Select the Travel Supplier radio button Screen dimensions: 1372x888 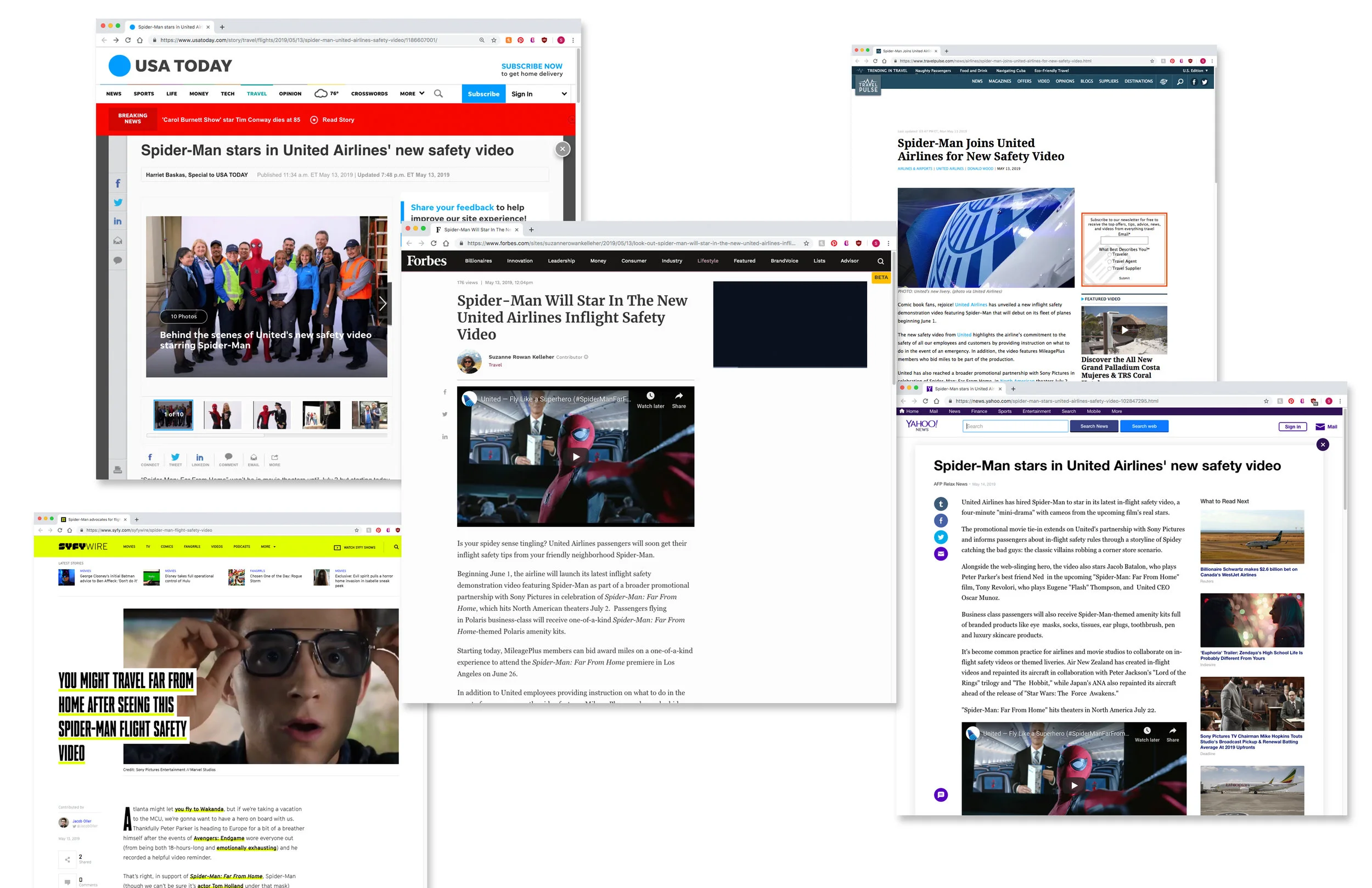[1109, 268]
